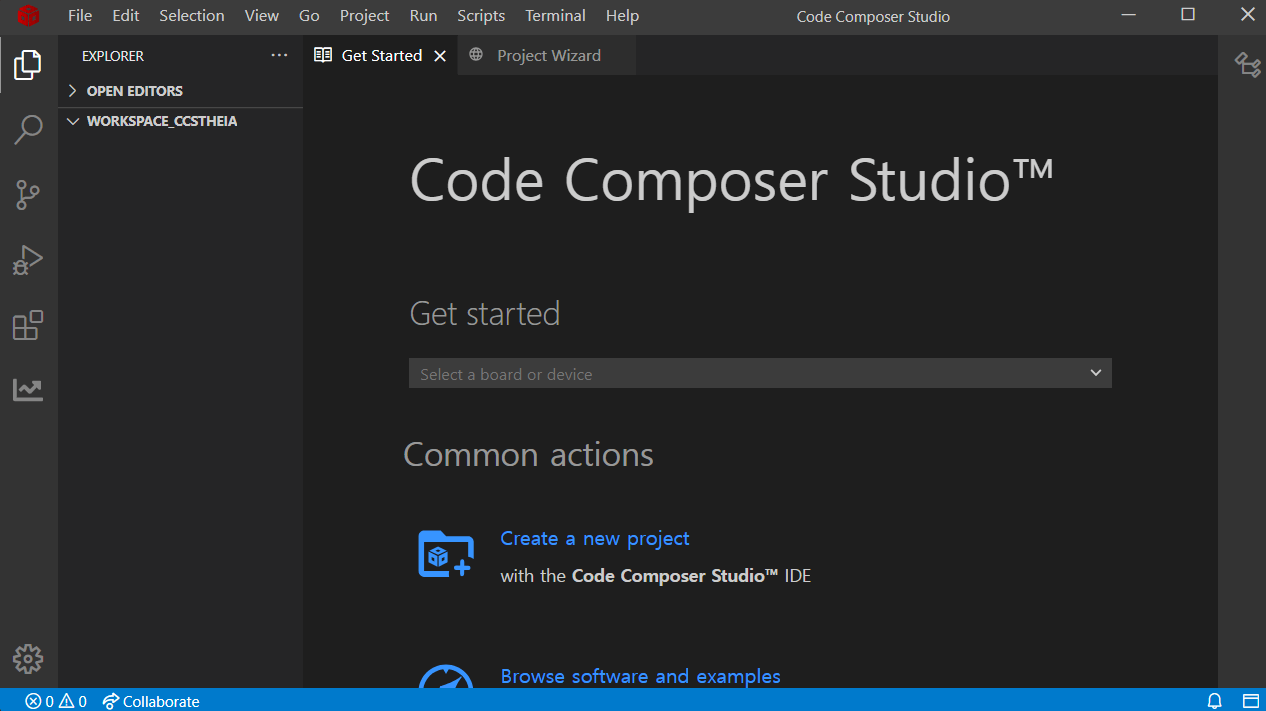
Task: Open the Project menu
Action: pos(364,15)
